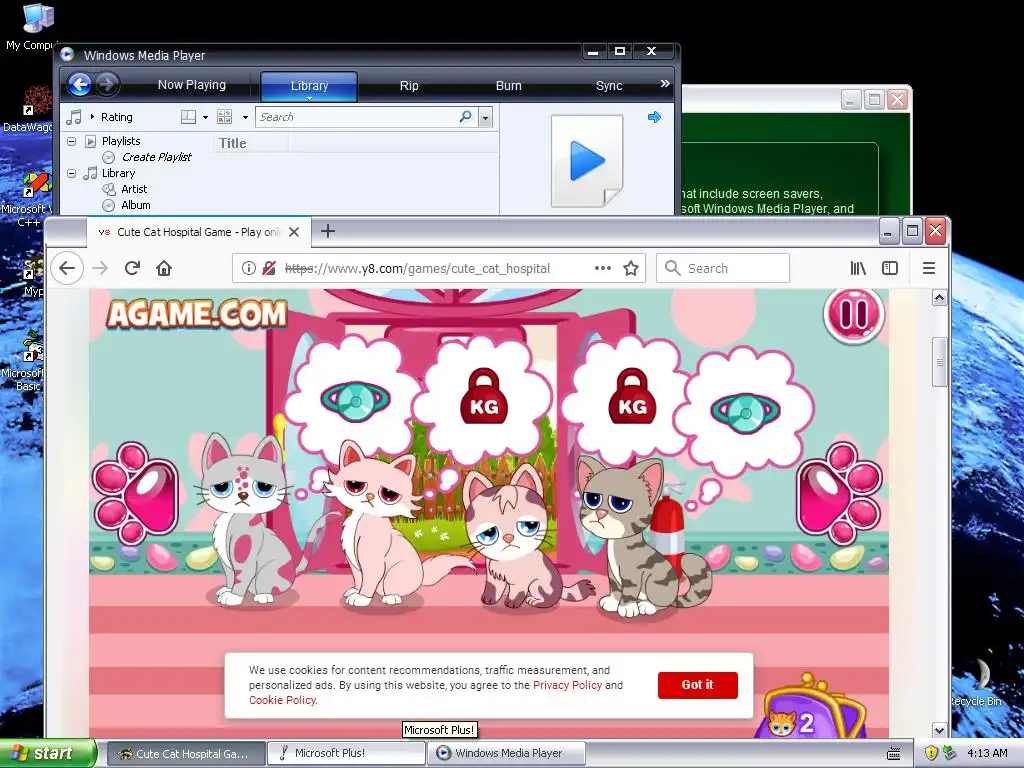The width and height of the screenshot is (1024, 768).
Task: Click the Firefox back button
Action: 67,268
